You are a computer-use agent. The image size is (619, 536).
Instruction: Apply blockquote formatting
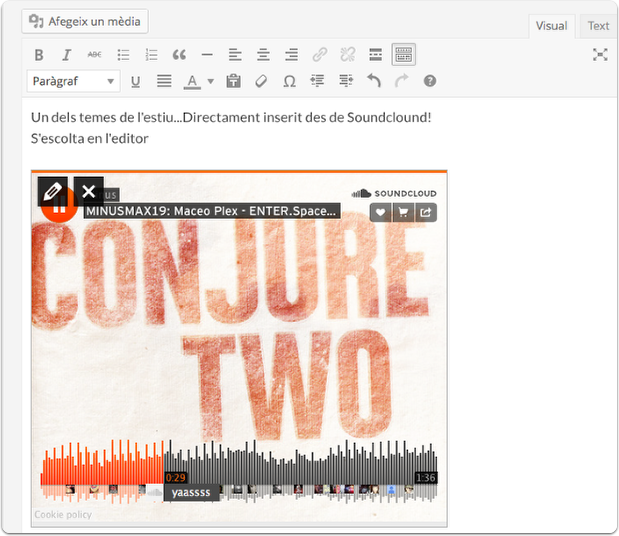(x=179, y=55)
